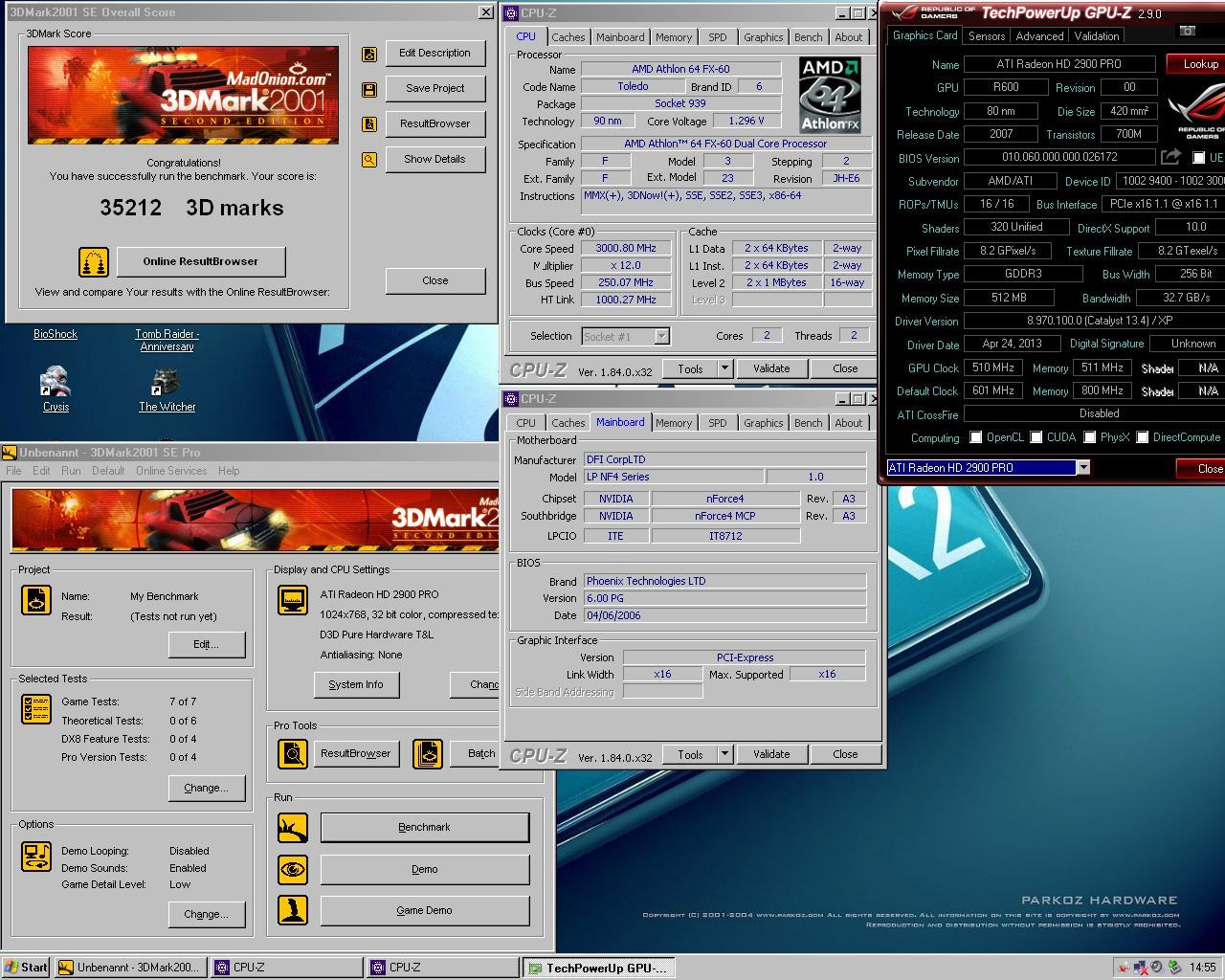Click the Project icon in 3DMark2001 SE Pro
Image resolution: width=1225 pixels, height=980 pixels.
point(36,600)
